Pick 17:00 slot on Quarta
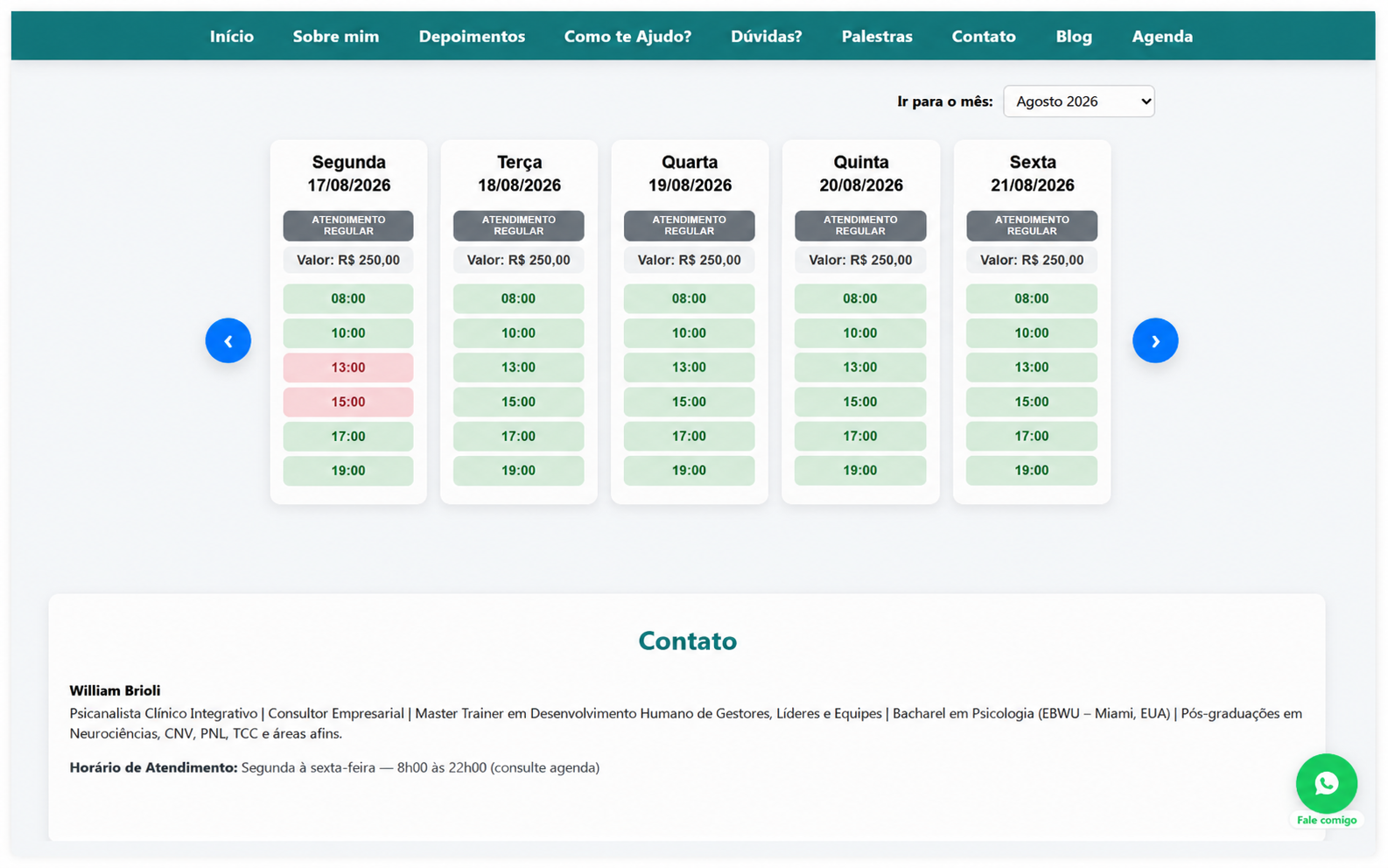This screenshot has width=1388, height=868. [690, 436]
